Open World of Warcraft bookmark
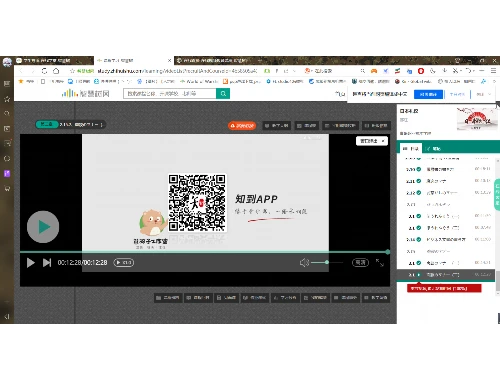The height and width of the screenshot is (380, 500). click(199, 81)
